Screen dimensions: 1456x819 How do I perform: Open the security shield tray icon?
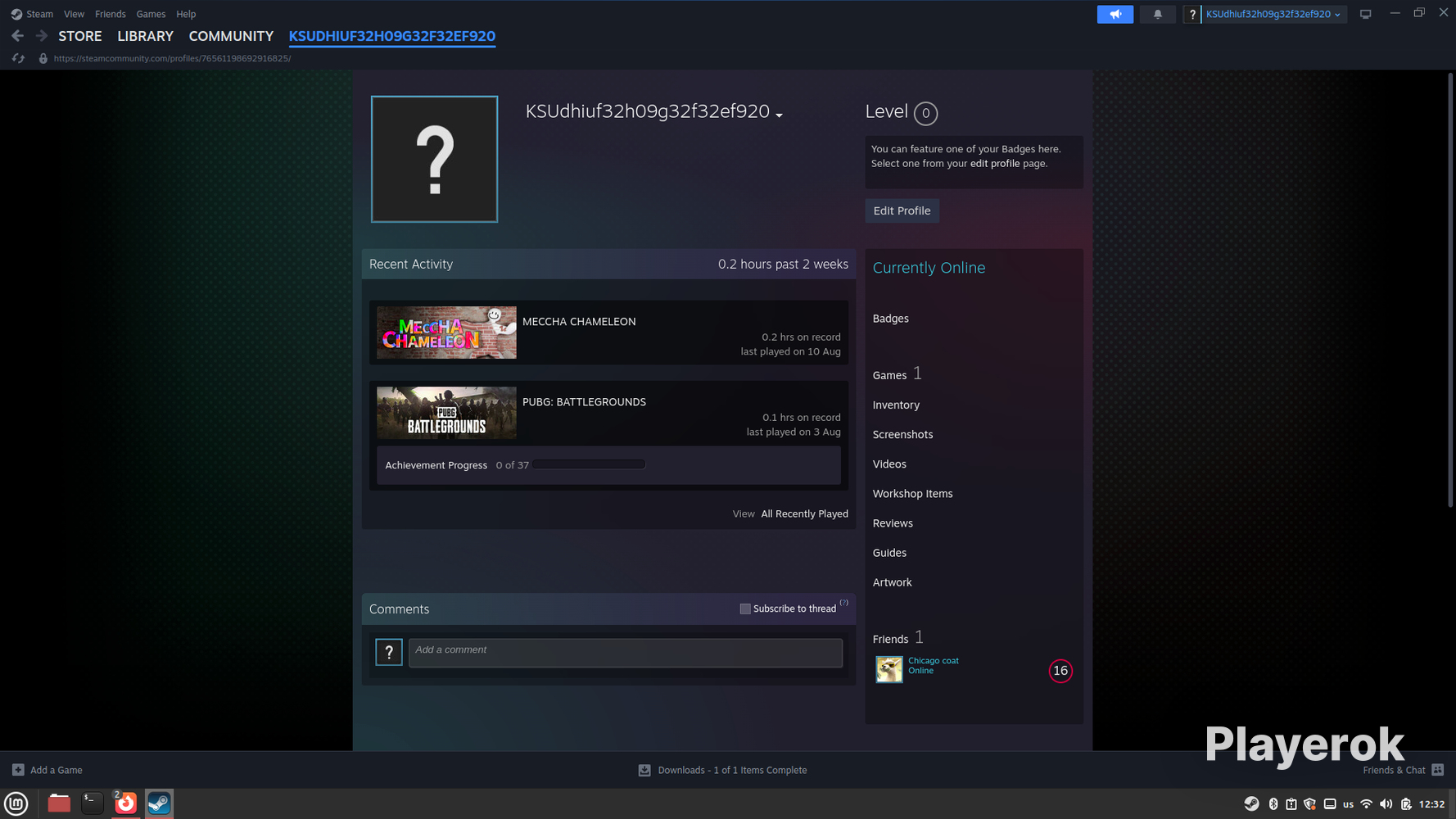pos(1310,804)
